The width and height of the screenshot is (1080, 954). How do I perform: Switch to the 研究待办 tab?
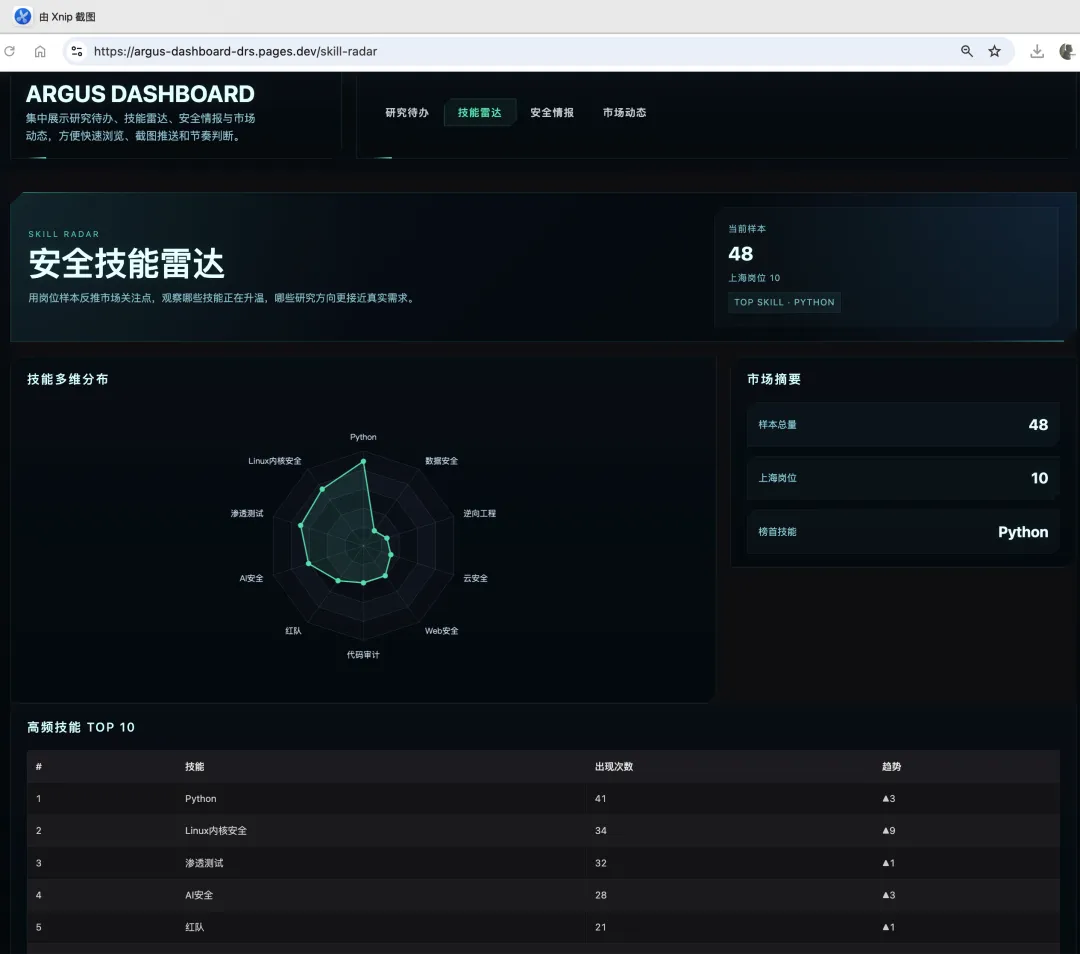point(407,112)
